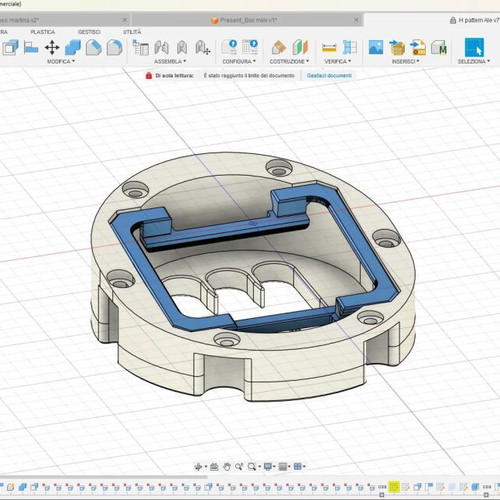Click the Gestisci documenti link

coord(329,76)
